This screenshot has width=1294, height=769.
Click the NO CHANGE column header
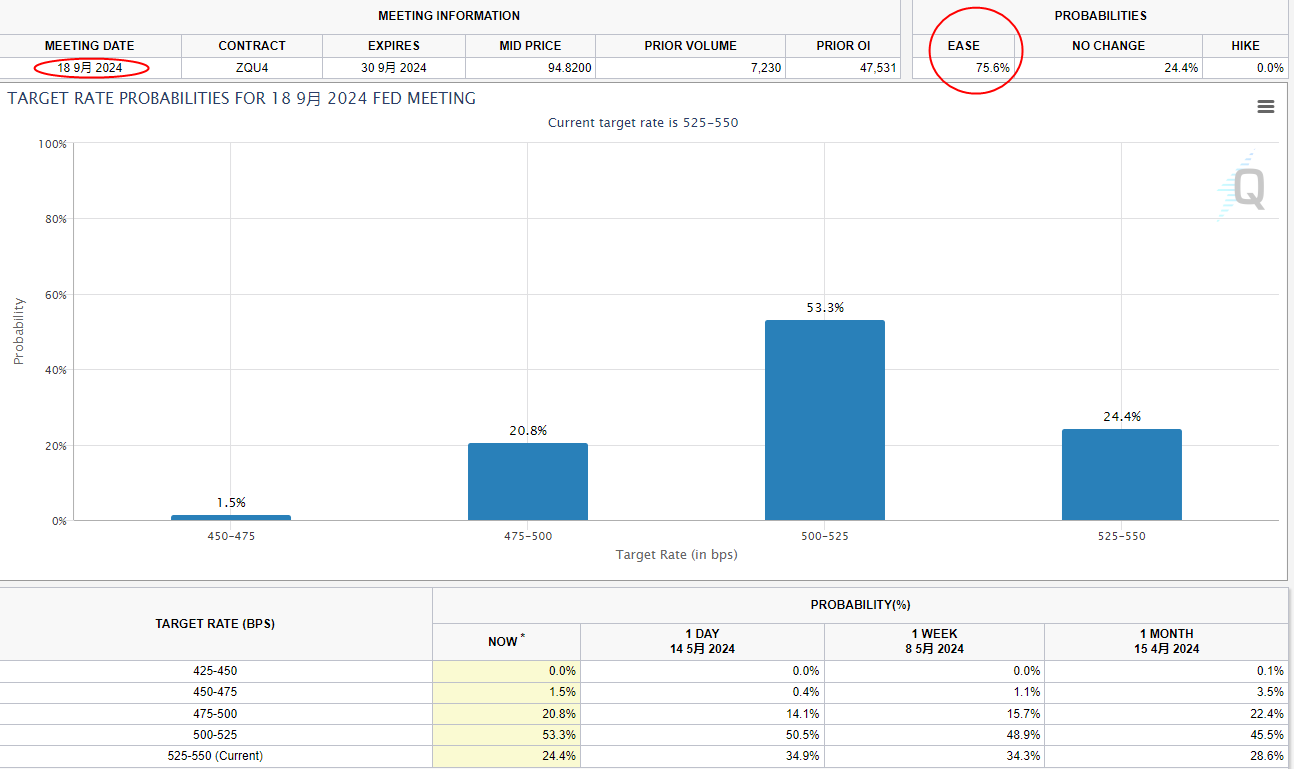point(1108,46)
